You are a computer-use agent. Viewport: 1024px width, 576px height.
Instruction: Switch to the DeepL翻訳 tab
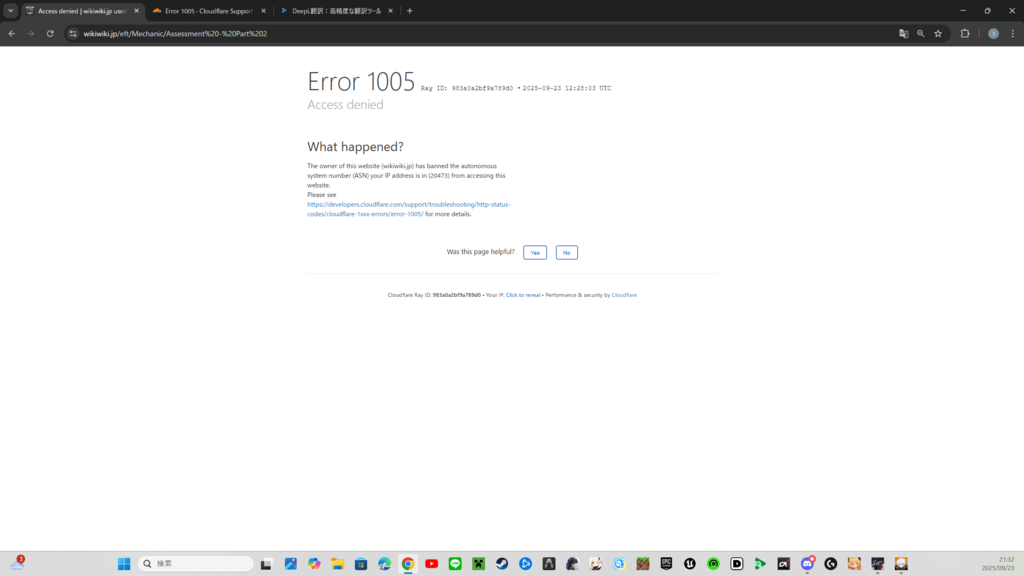click(x=335, y=10)
